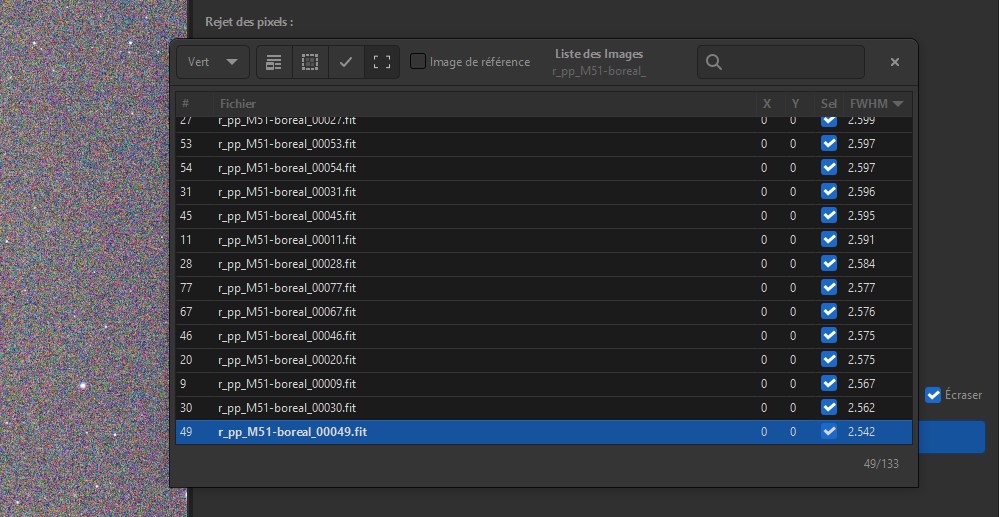The image size is (999, 517).
Task: Click the Sel column header
Action: tap(828, 104)
